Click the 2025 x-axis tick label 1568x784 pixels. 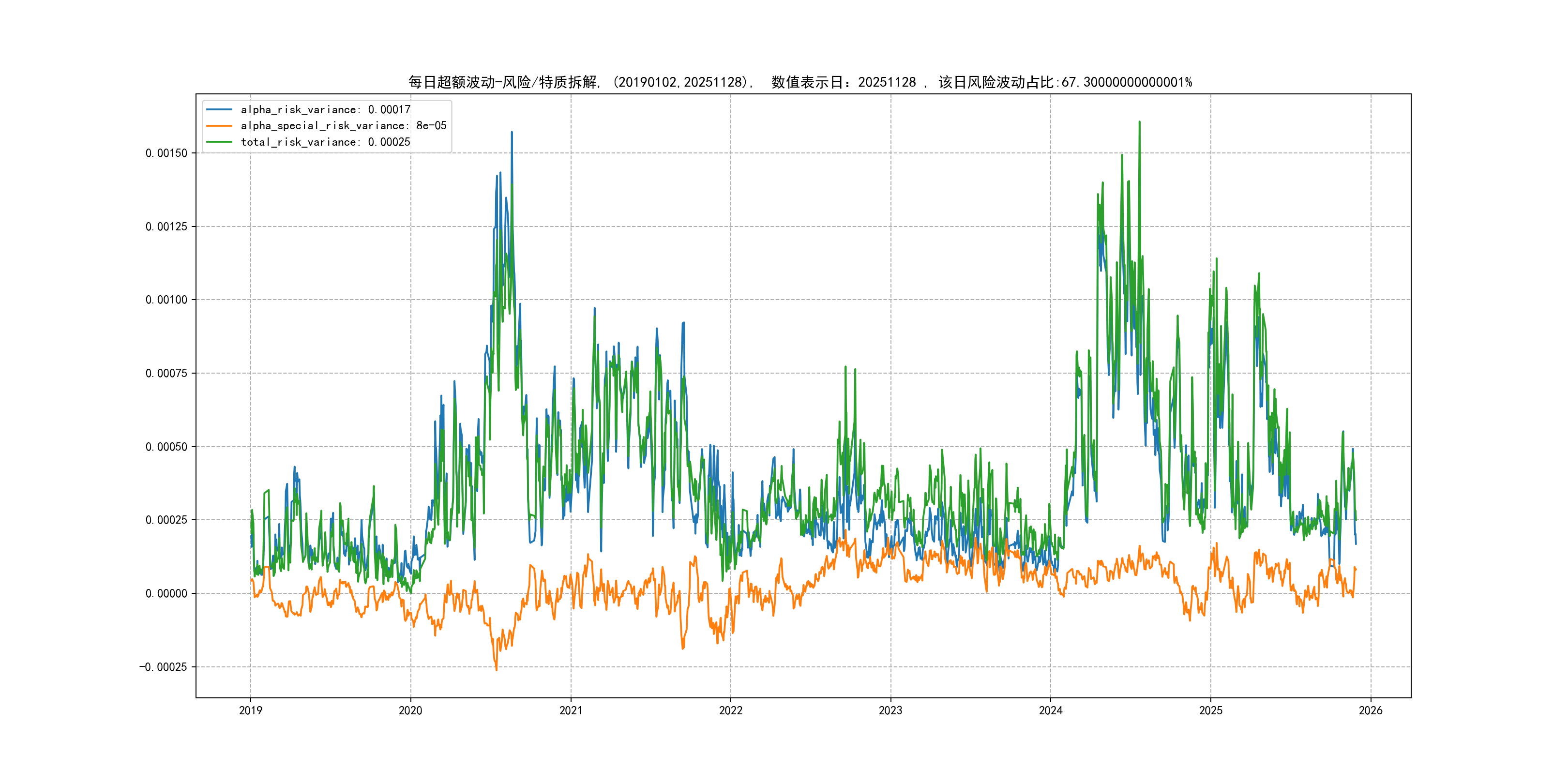point(1211,710)
